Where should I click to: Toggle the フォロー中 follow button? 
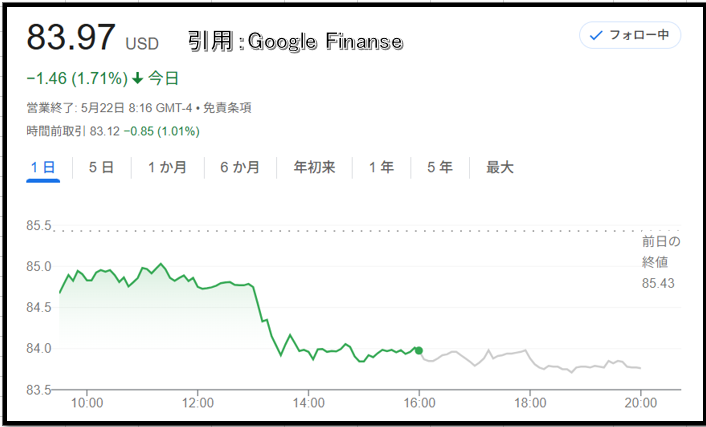coord(630,35)
